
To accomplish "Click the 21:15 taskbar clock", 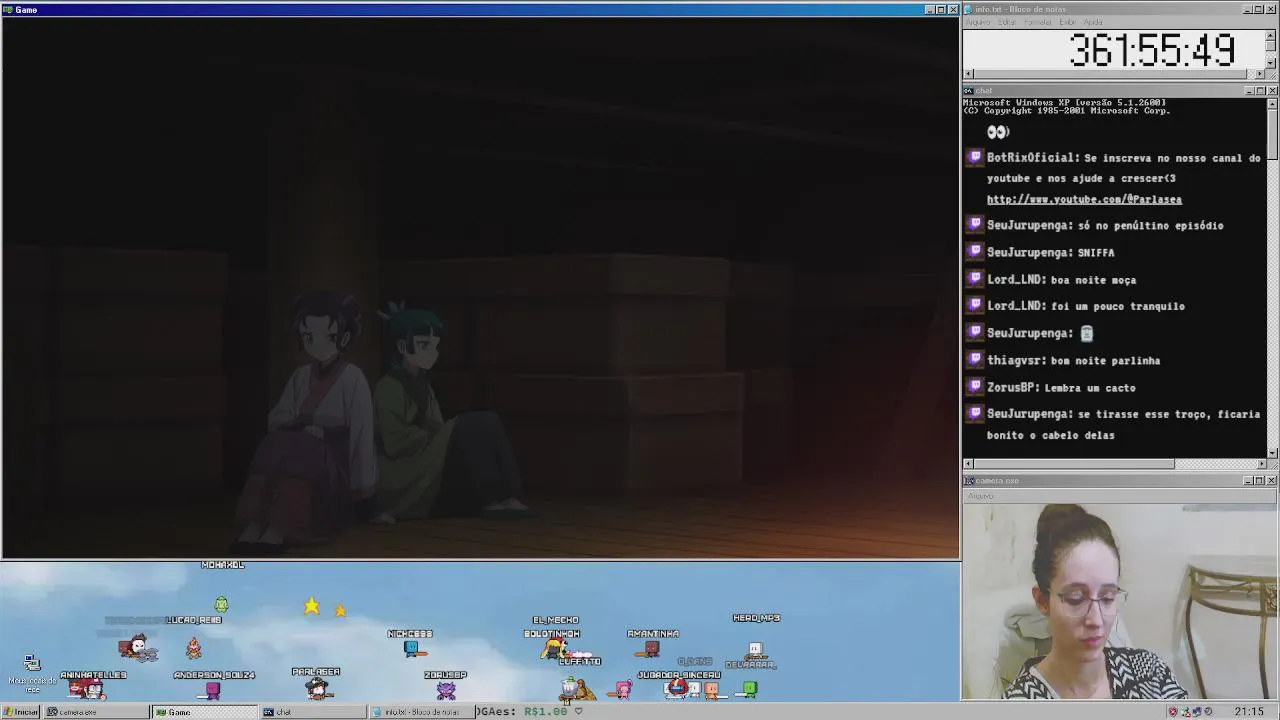I will coord(1248,712).
